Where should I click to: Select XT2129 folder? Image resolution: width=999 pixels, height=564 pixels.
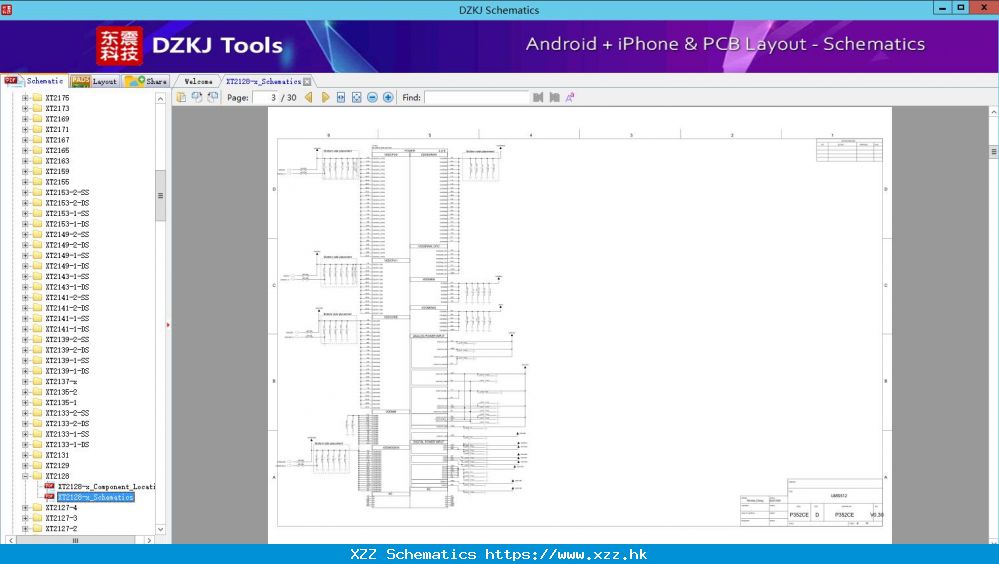coord(57,466)
